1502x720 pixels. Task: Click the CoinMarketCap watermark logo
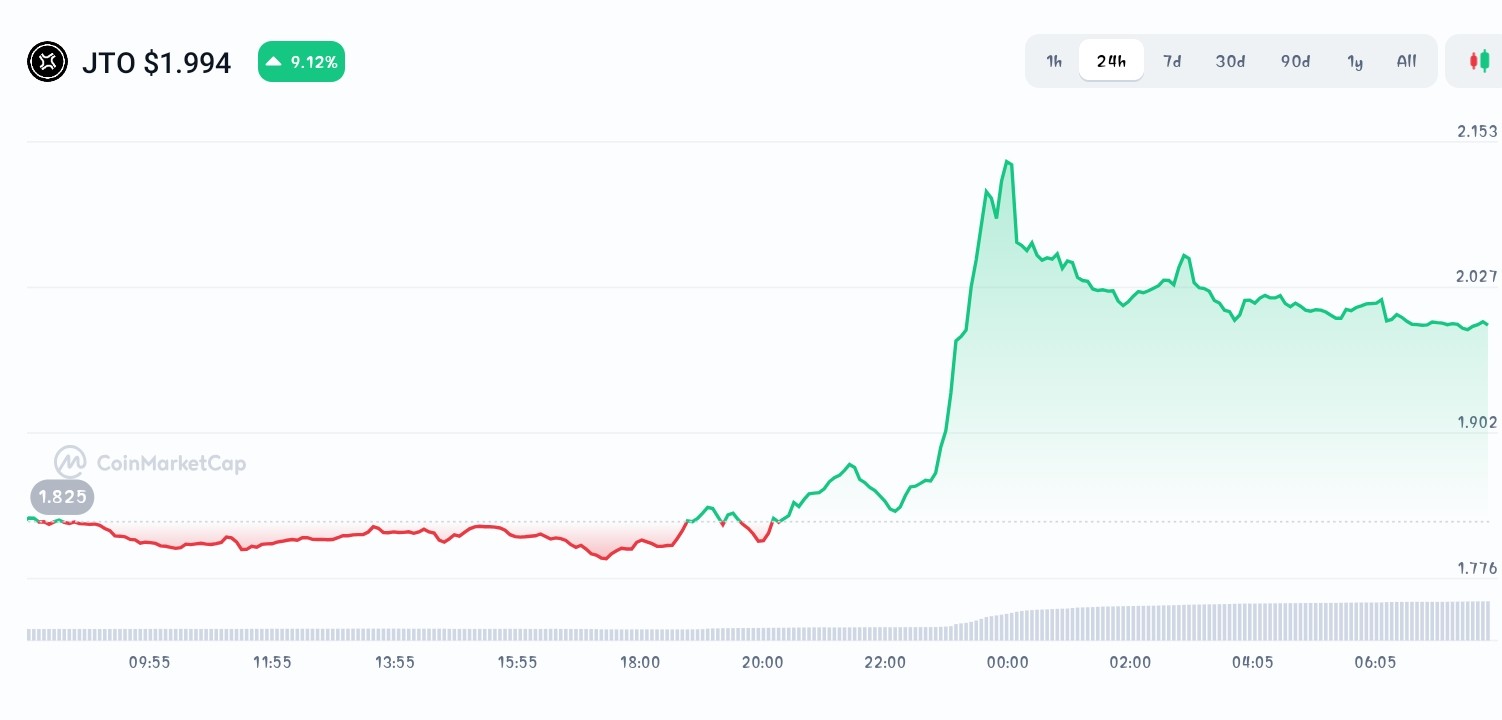tap(148, 462)
